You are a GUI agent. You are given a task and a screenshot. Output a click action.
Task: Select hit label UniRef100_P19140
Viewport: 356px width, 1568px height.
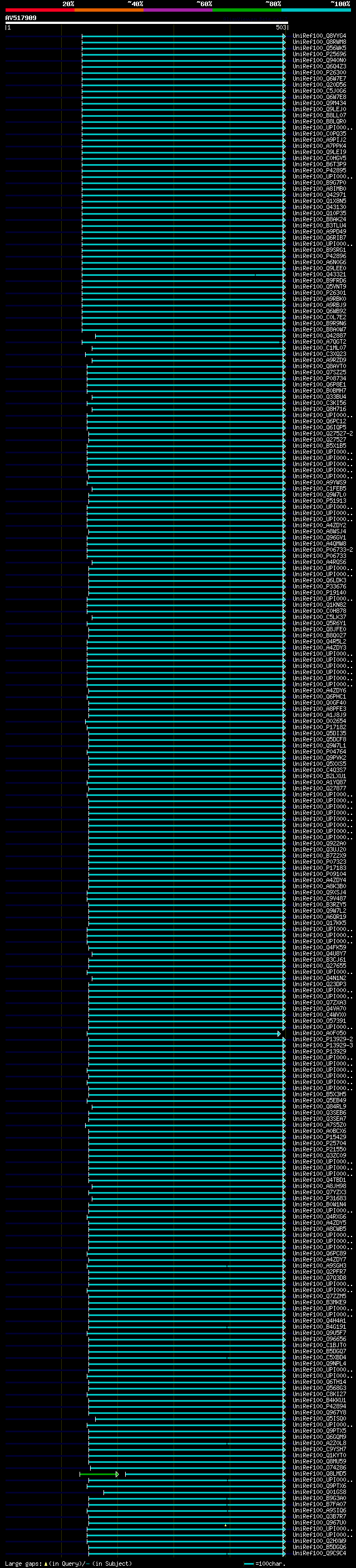(x=319, y=593)
